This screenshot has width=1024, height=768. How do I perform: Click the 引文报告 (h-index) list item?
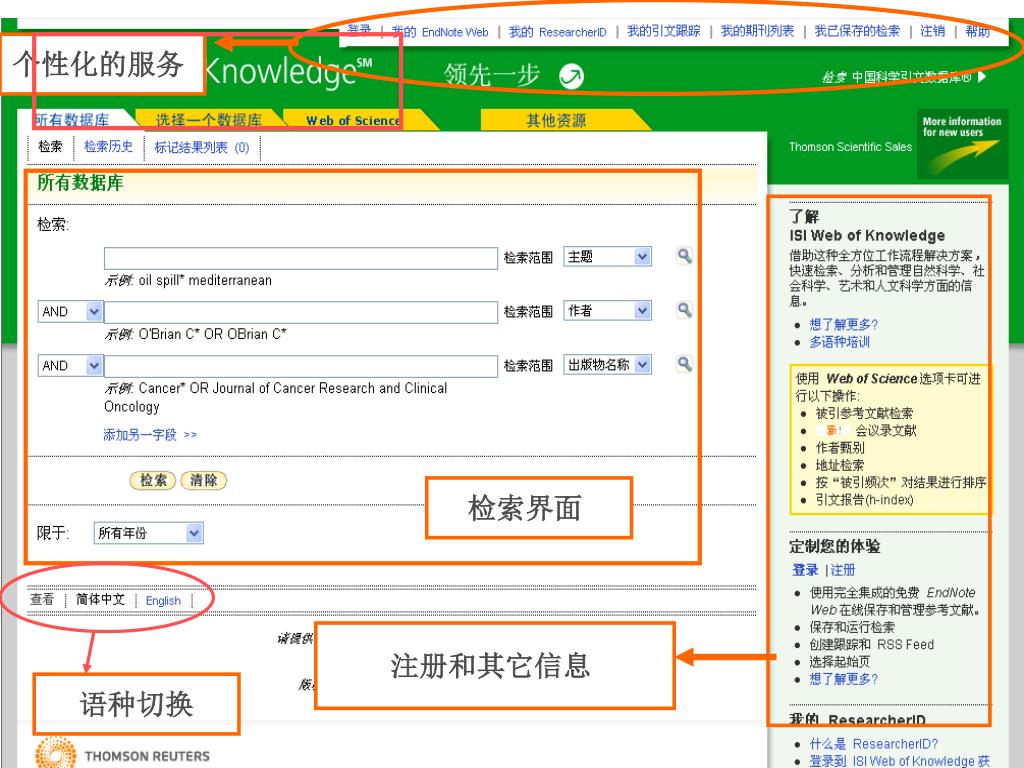click(x=864, y=500)
